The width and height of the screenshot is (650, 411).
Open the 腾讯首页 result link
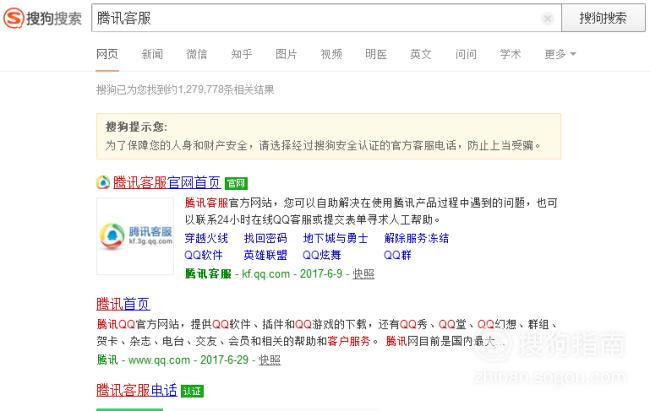(123, 304)
